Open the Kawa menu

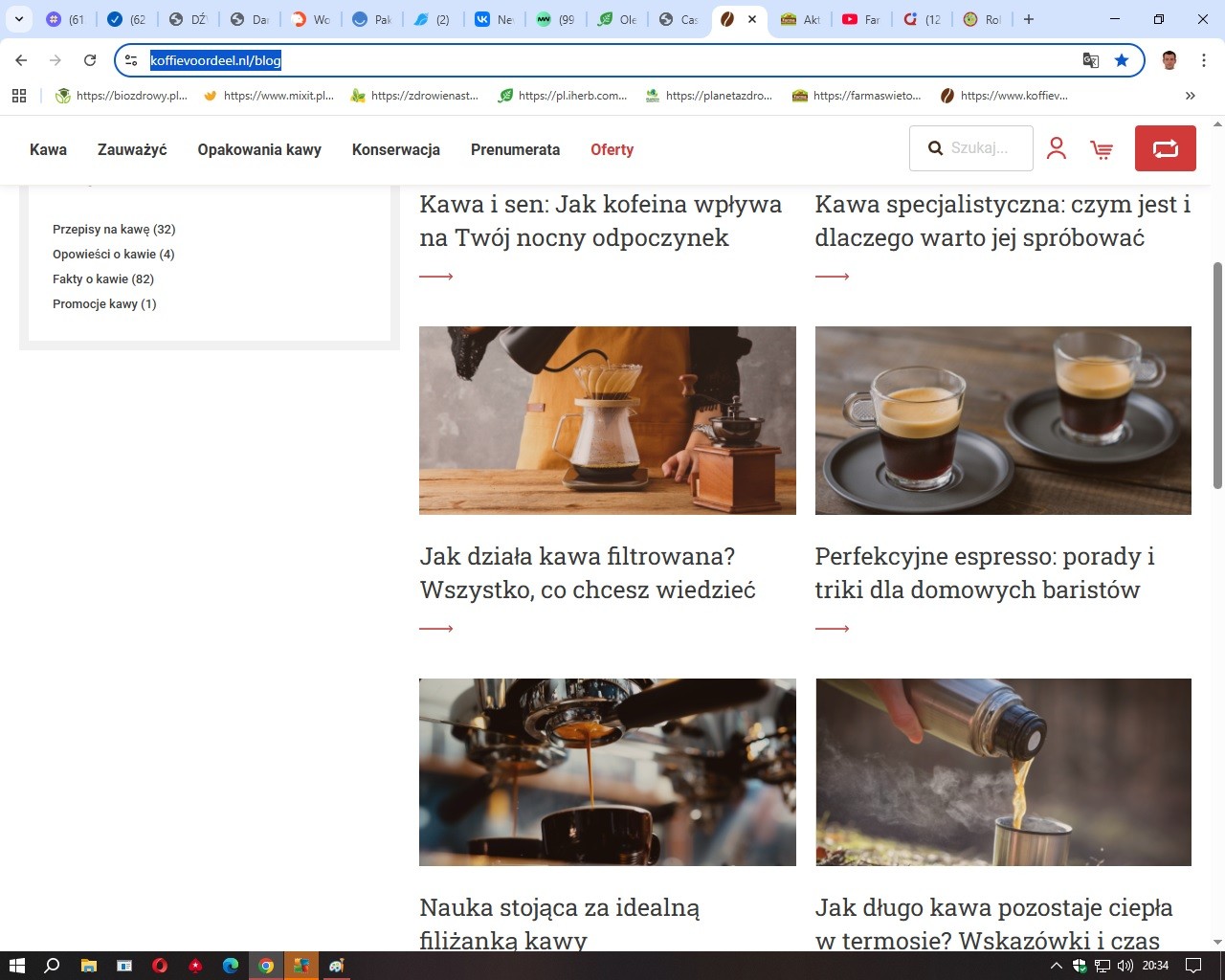pos(48,149)
